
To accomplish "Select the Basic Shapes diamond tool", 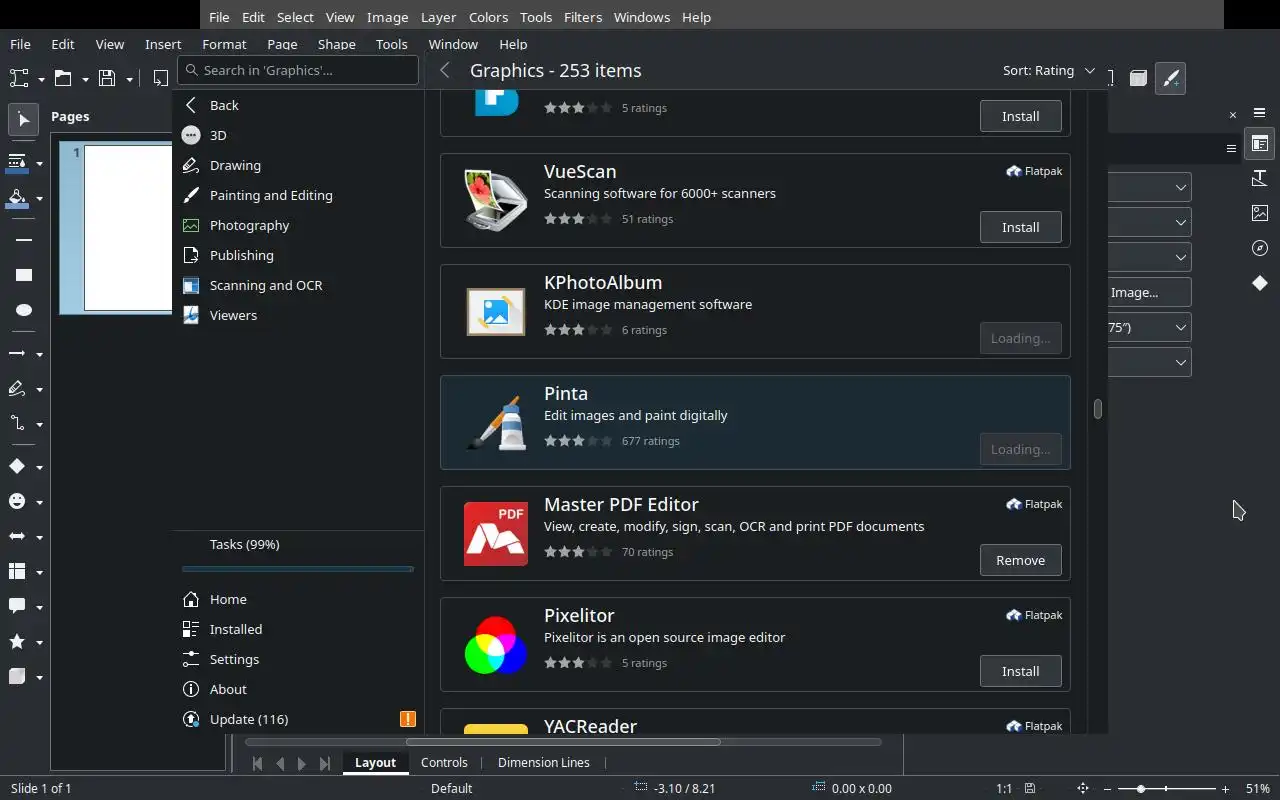I will click(x=17, y=467).
